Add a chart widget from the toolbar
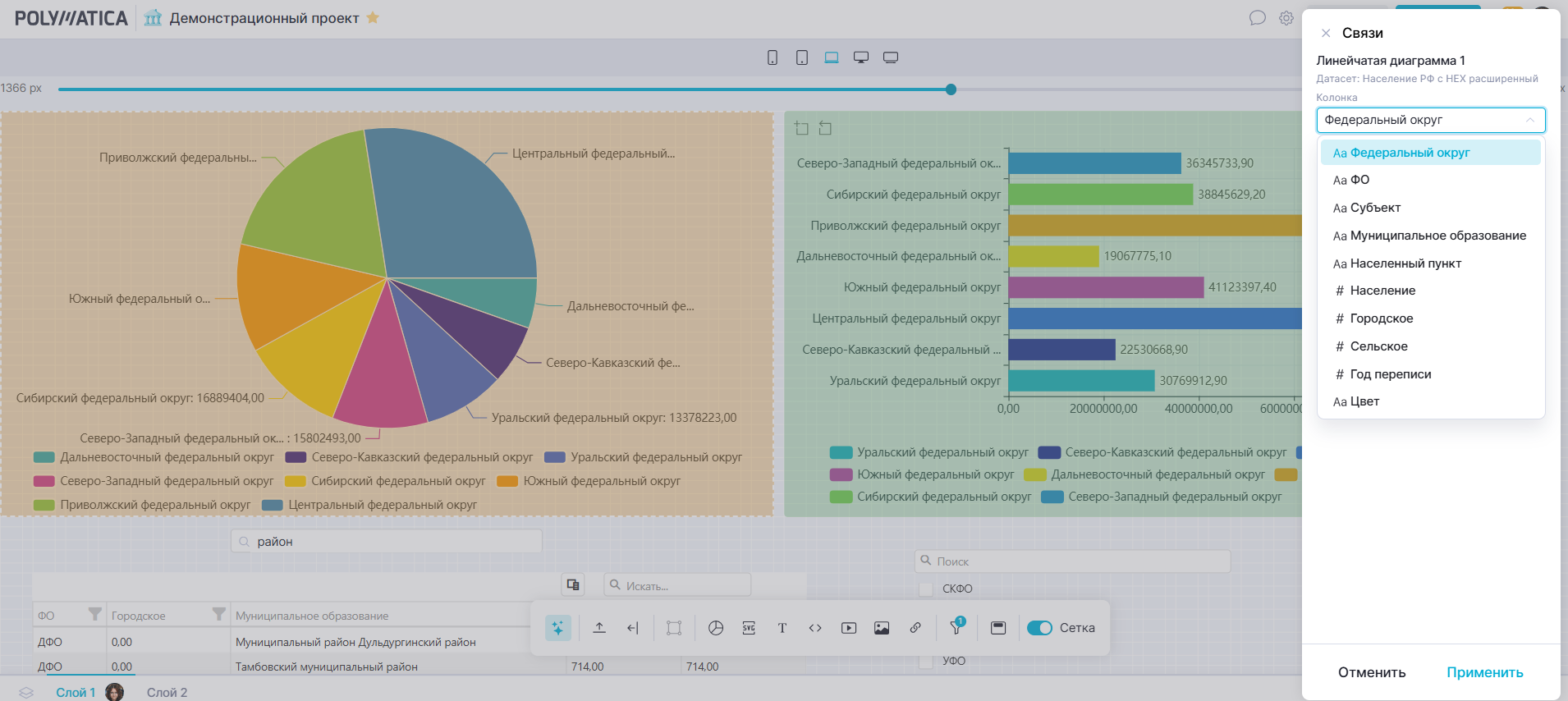The height and width of the screenshot is (701, 1568). 716,628
